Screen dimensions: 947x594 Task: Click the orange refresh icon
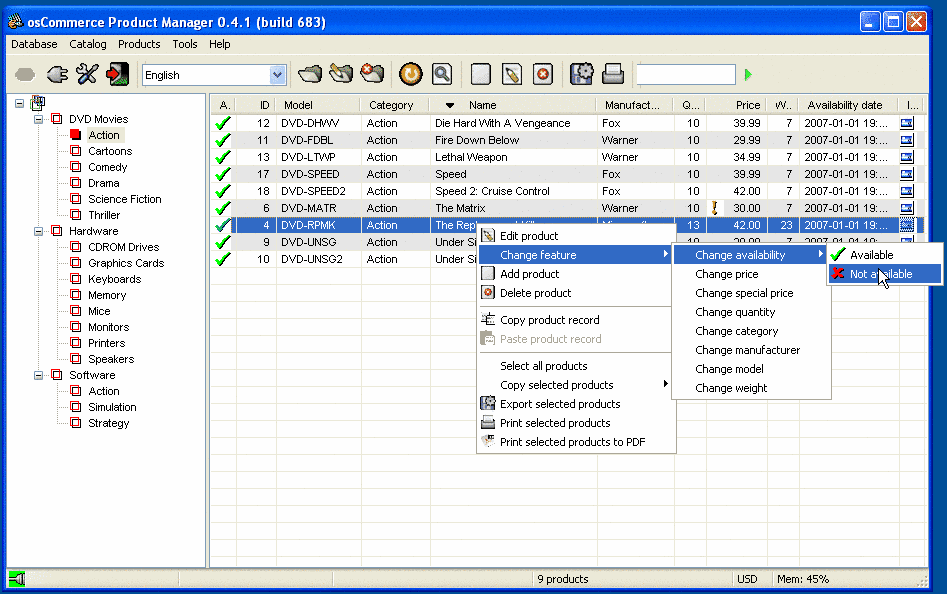click(x=411, y=74)
